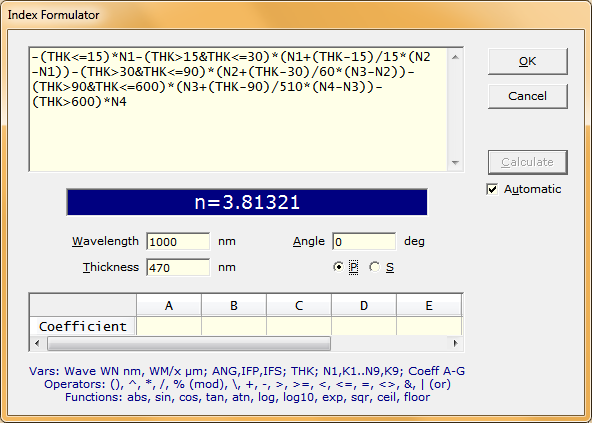Click the Thickness label
Screen dimensions: 592x423
[111, 267]
